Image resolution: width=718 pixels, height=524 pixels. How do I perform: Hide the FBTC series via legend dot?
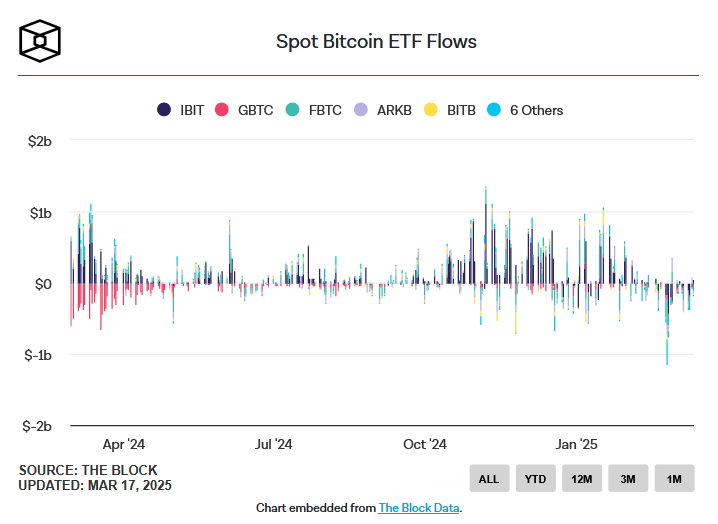click(x=292, y=110)
